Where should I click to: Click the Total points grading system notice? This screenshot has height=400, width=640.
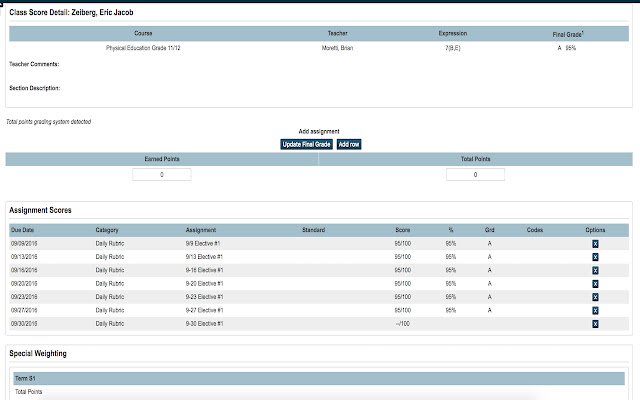point(48,122)
